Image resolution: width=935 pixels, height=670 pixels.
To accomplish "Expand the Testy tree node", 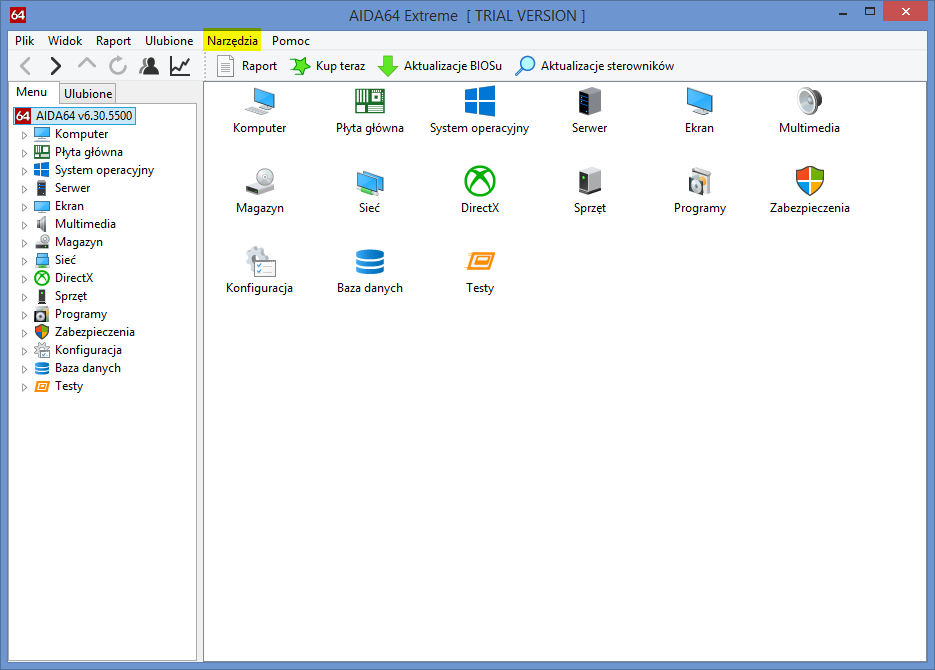I will pos(24,387).
